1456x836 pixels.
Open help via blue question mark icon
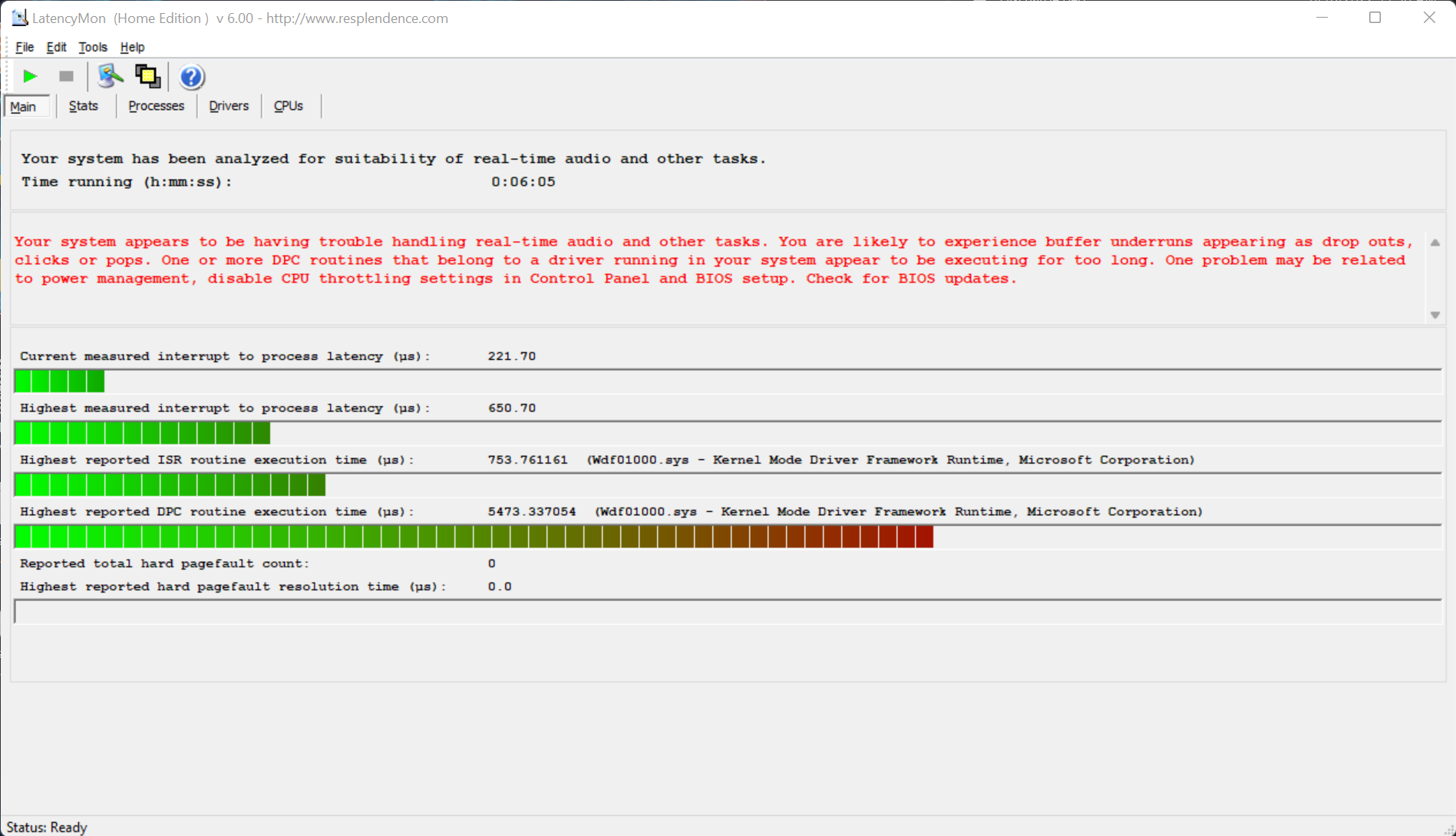coord(191,77)
